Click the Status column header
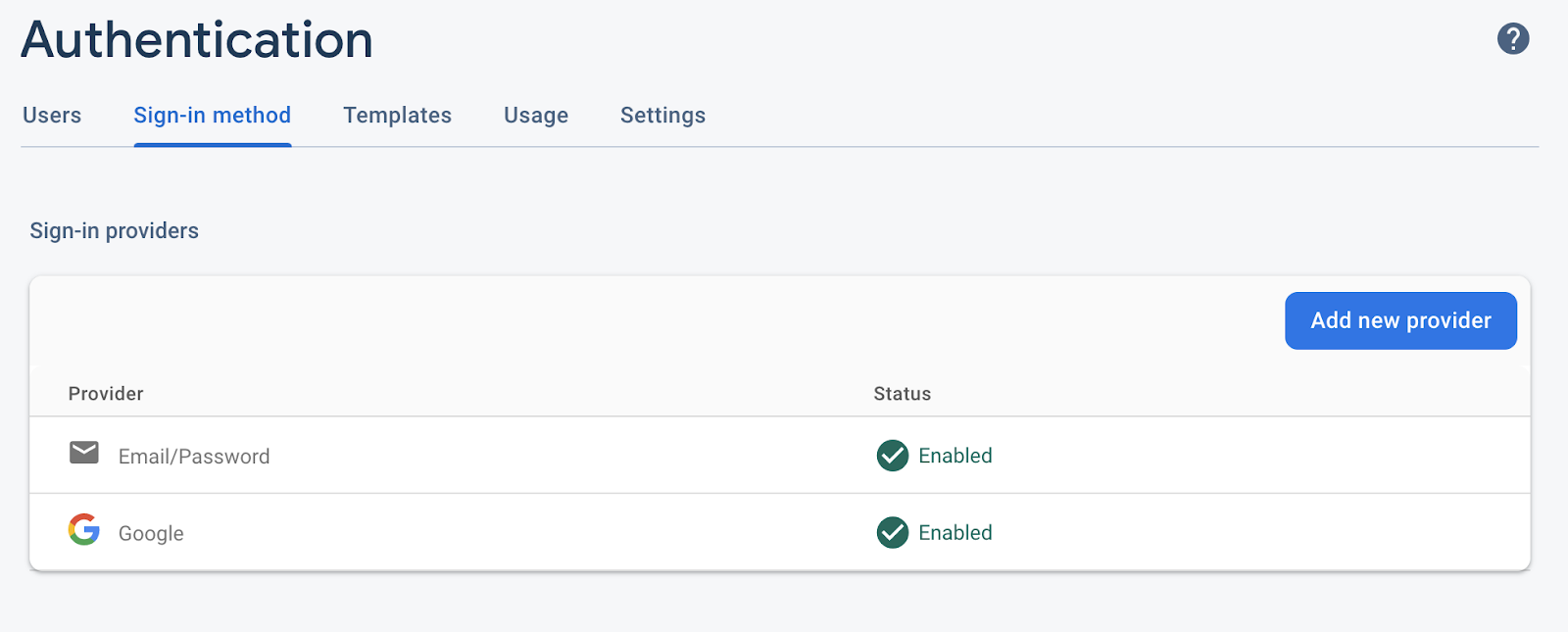Image resolution: width=1568 pixels, height=632 pixels. tap(902, 394)
